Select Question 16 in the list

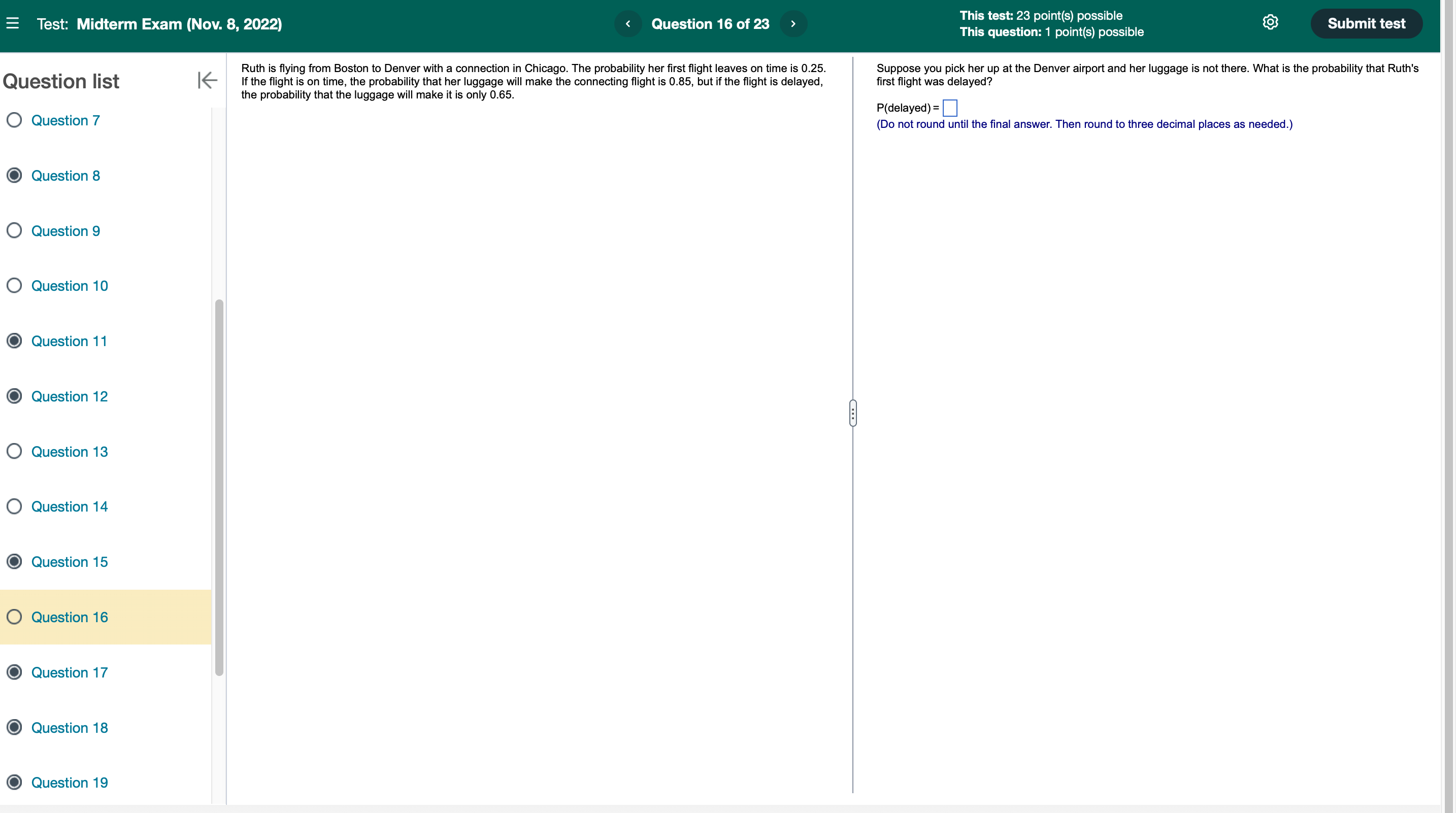click(x=70, y=617)
